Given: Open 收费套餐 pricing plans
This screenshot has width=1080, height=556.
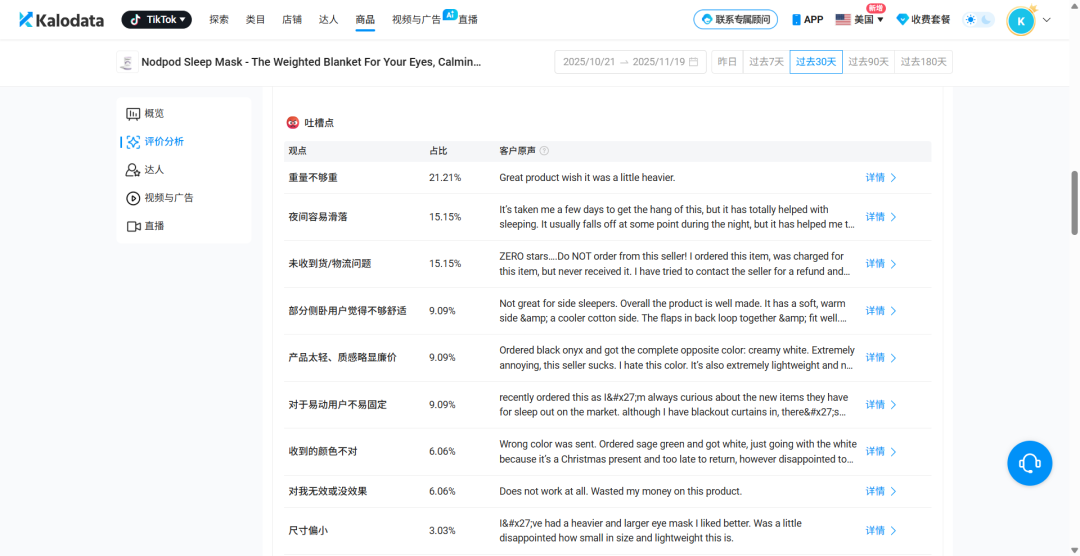Looking at the screenshot, I should point(923,20).
